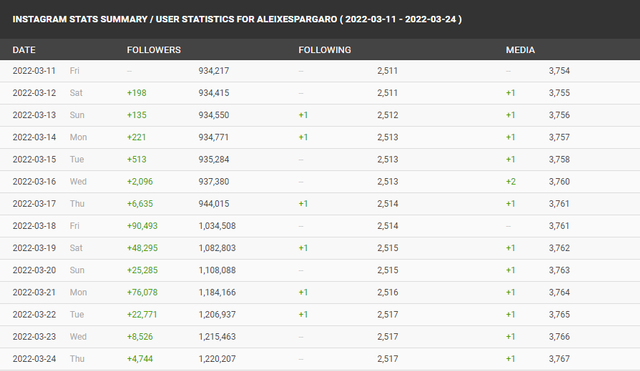Click the FOLLOWERS column header
The width and height of the screenshot is (640, 371).
point(154,50)
